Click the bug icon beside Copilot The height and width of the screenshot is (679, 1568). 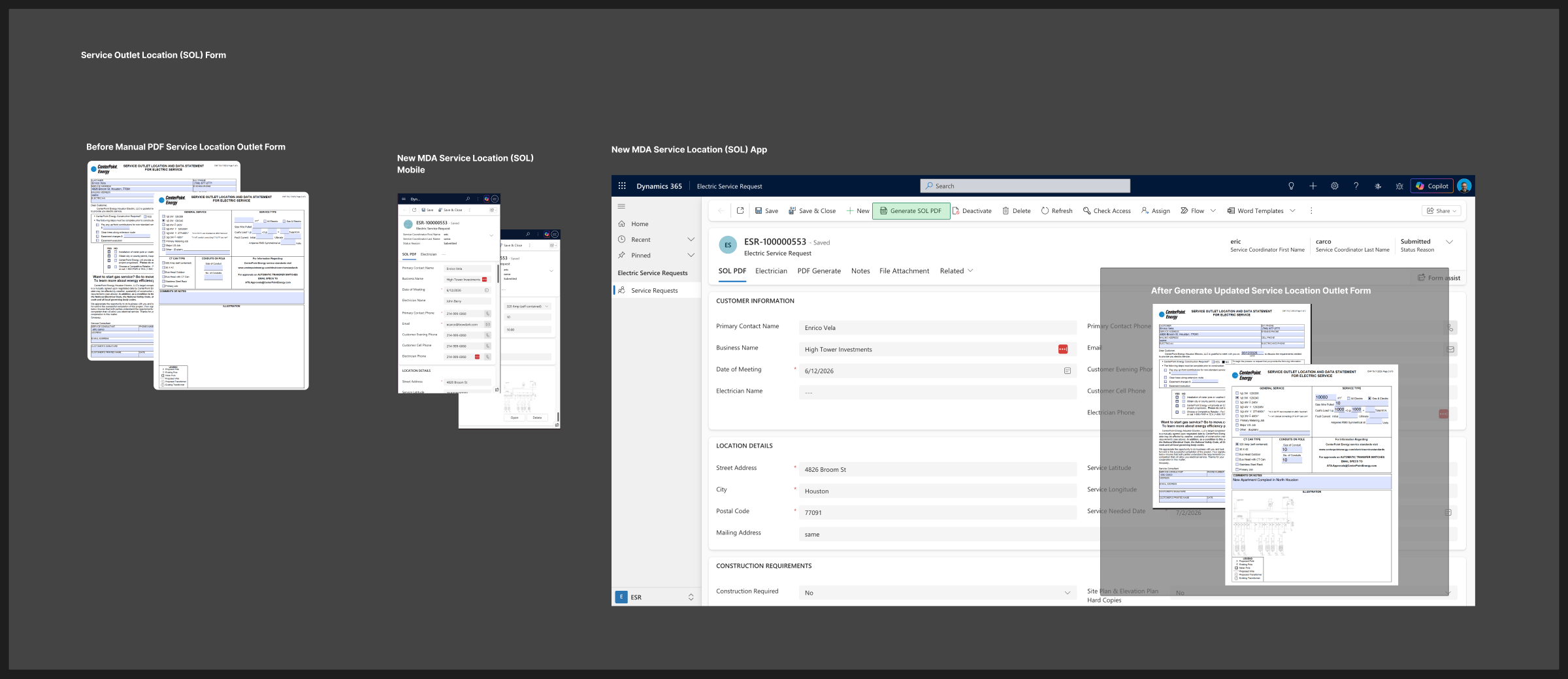click(x=1399, y=186)
